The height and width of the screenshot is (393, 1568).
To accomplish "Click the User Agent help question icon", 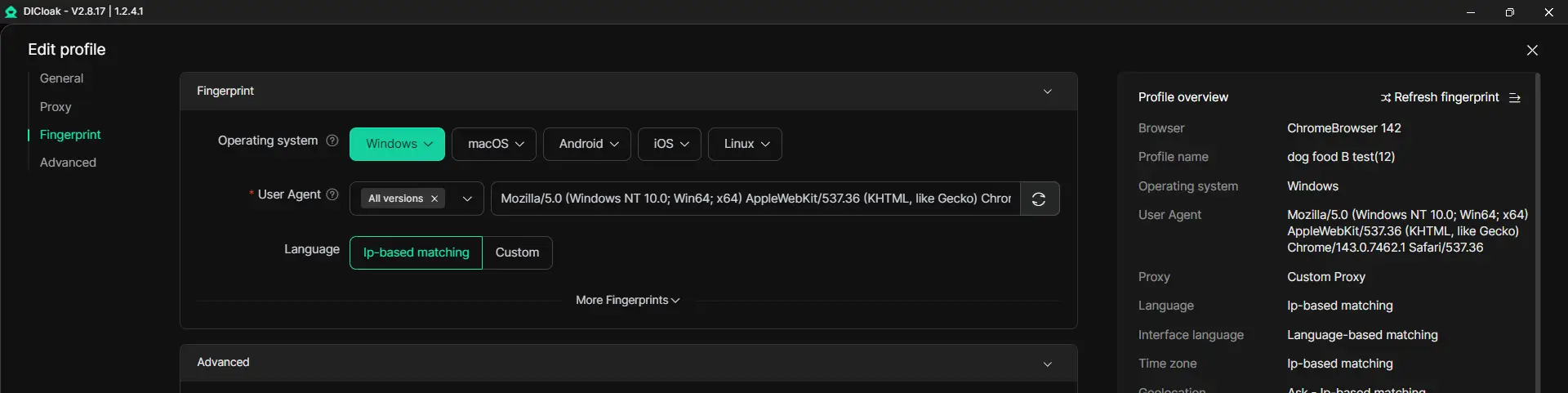I will tap(332, 194).
